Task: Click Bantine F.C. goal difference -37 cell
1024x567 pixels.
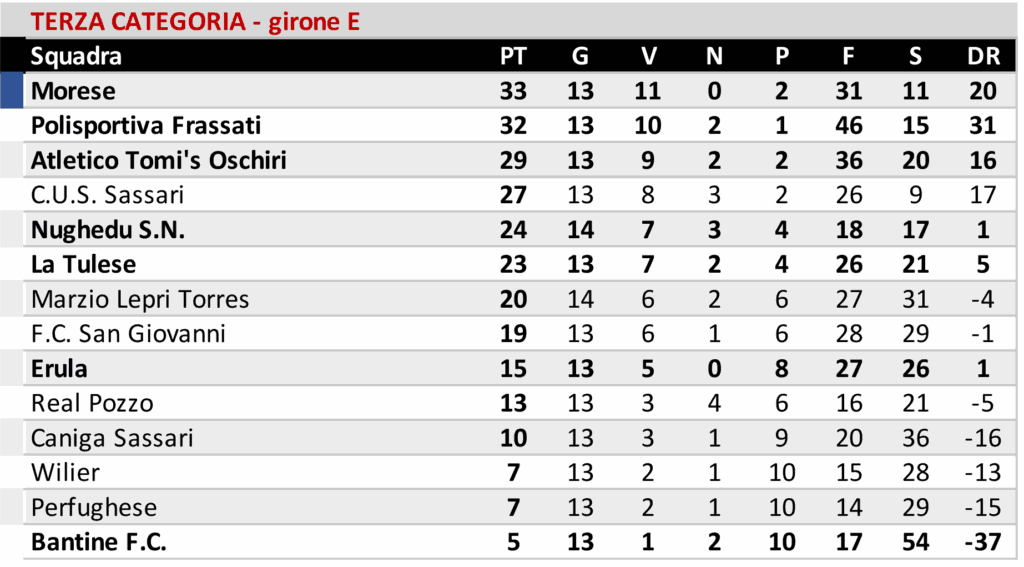Action: (x=983, y=542)
